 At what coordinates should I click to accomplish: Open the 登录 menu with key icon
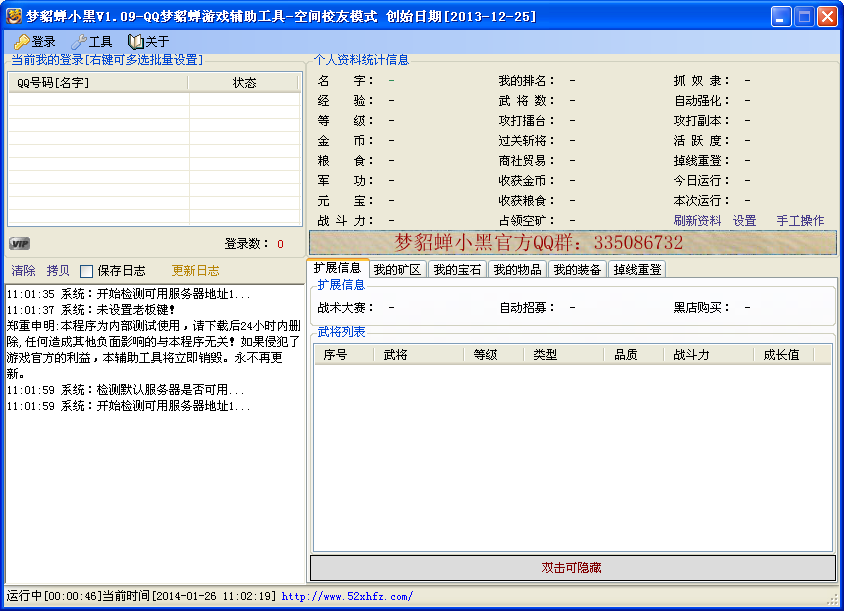[x=35, y=41]
